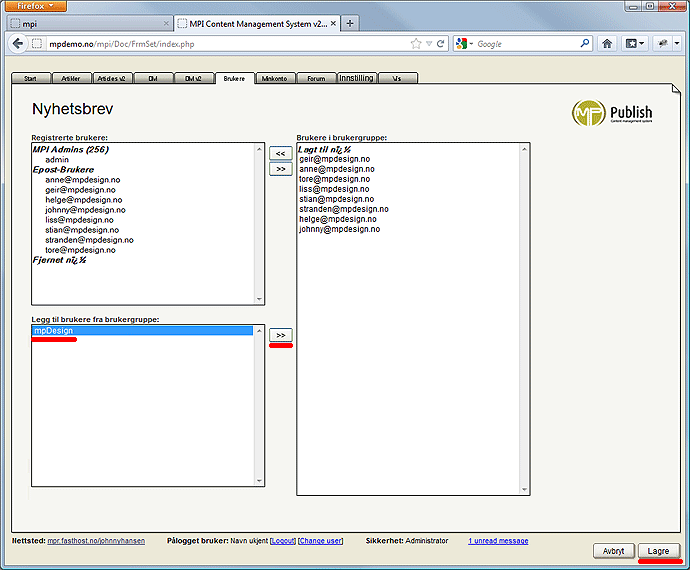Switch to the mpi browser tab
The height and width of the screenshot is (570, 690).
pyautogui.click(x=89, y=24)
